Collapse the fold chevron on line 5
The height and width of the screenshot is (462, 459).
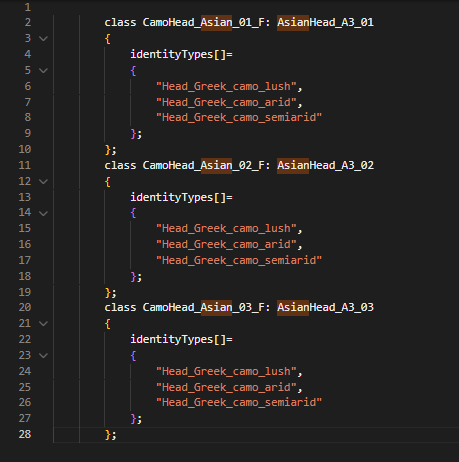pyautogui.click(x=43, y=71)
